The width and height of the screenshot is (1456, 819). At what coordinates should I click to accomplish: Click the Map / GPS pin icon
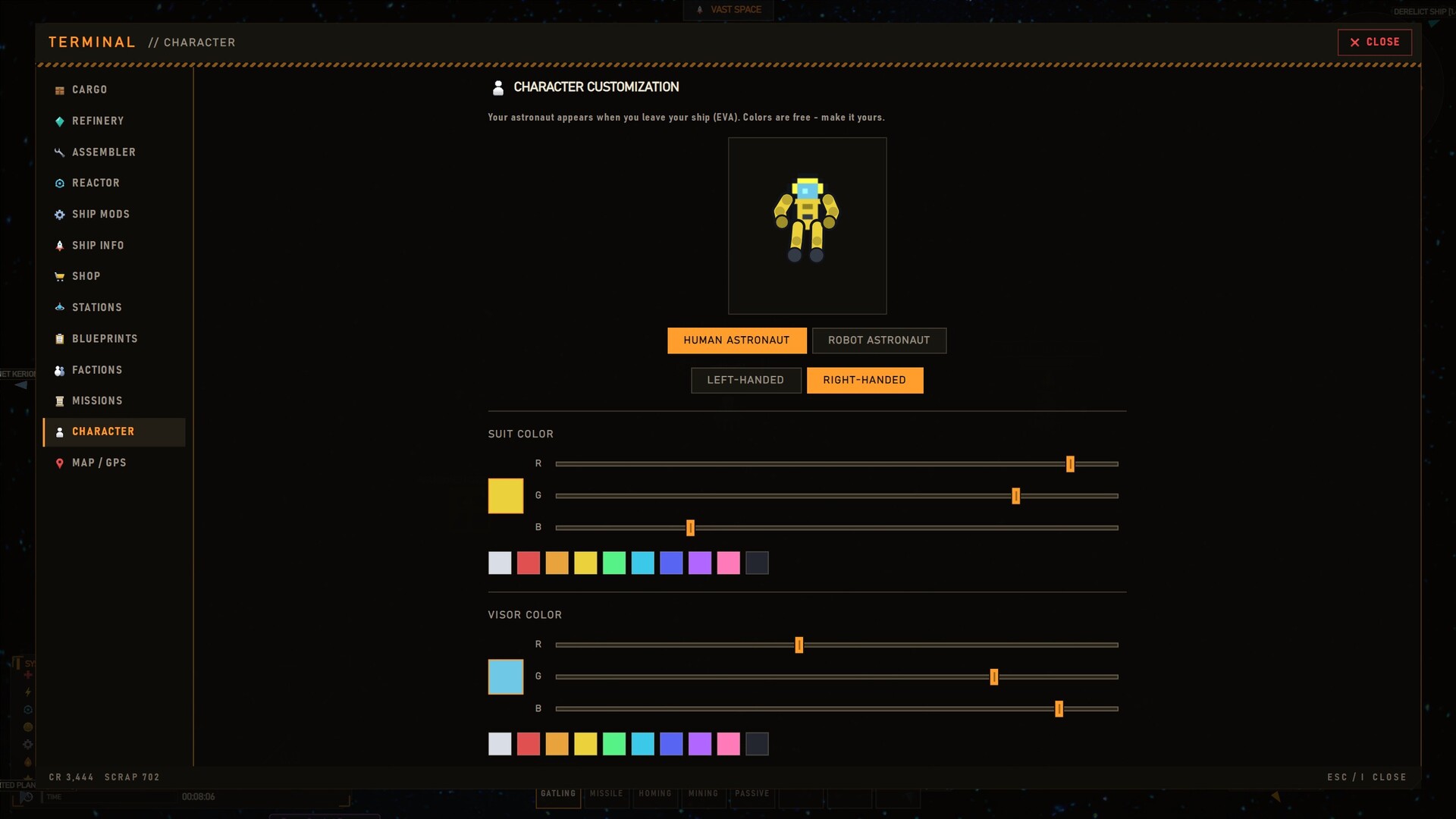tap(59, 463)
